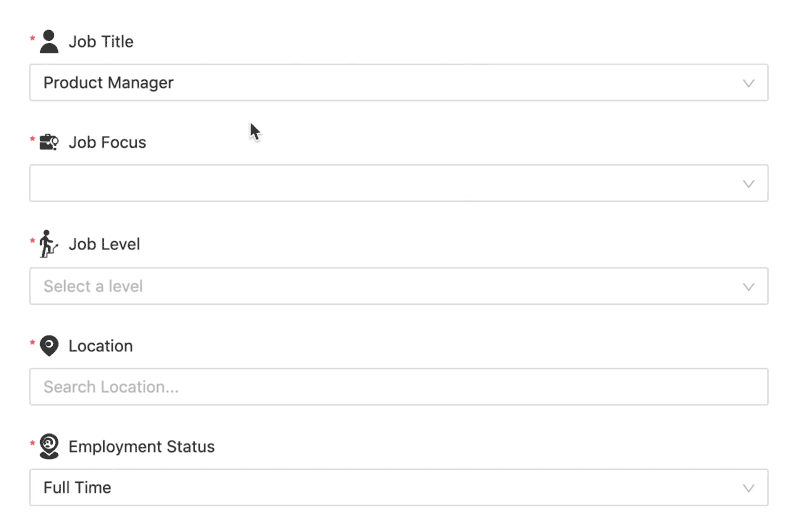Expand the Job Title chevron arrow

pos(748,83)
